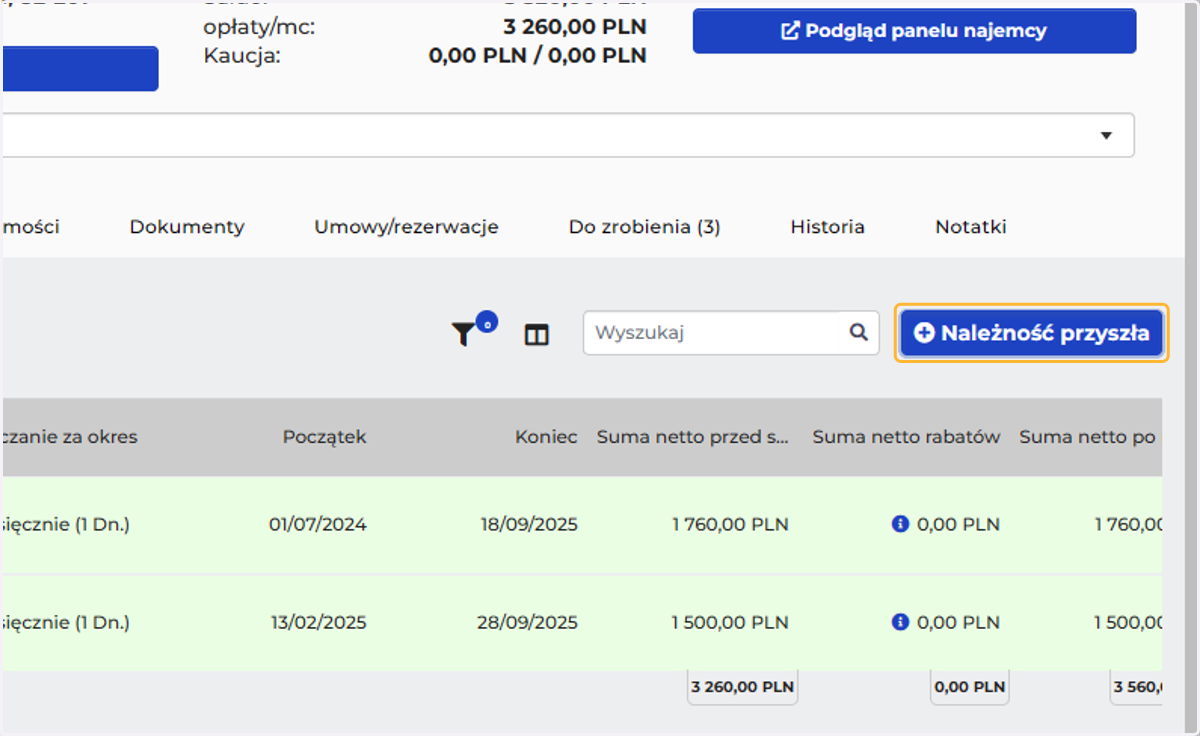This screenshot has width=1200, height=736.
Task: Select the end date 28/09/2025 cell
Action: (x=527, y=622)
